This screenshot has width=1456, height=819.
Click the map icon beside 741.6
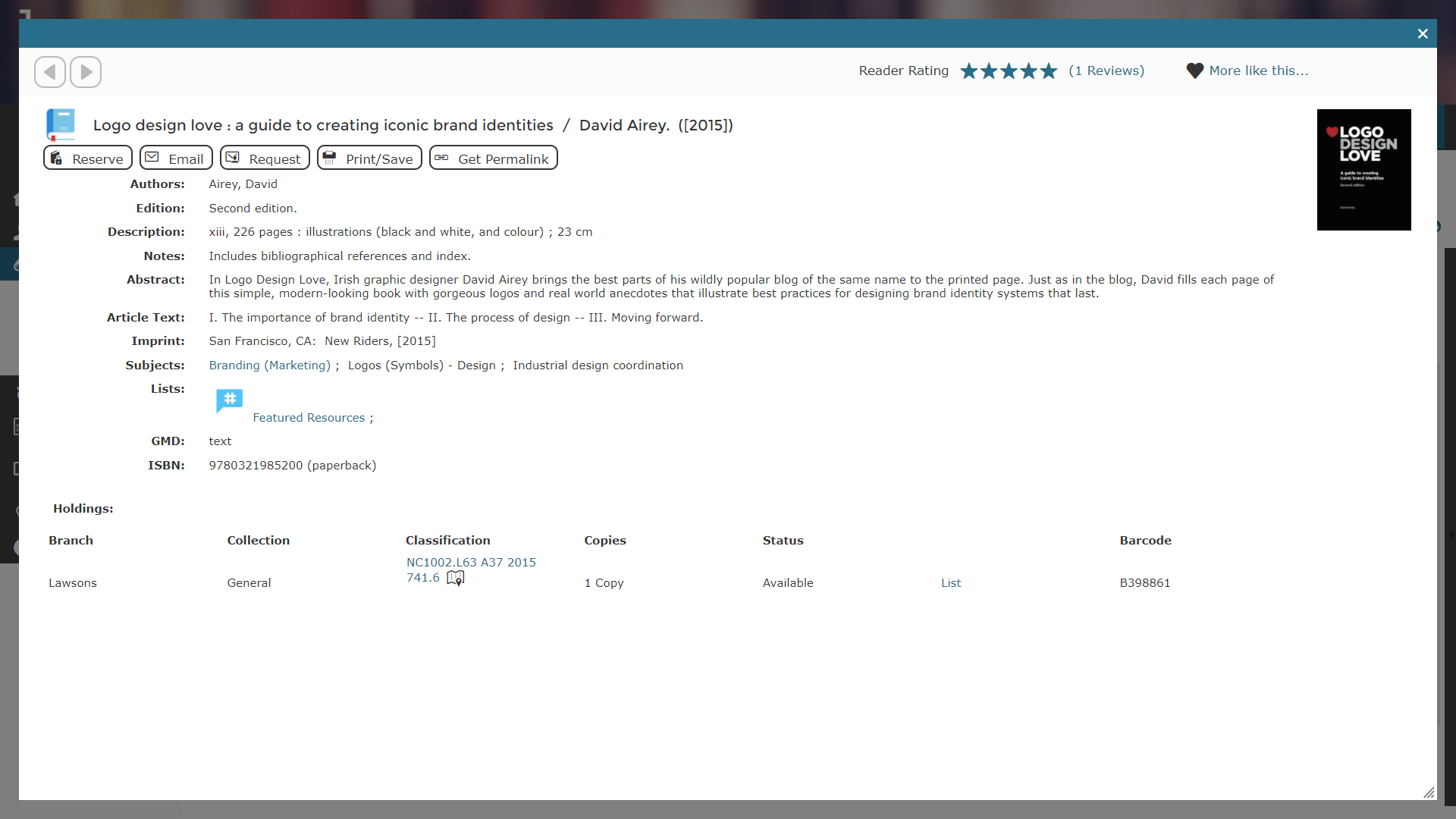(455, 577)
